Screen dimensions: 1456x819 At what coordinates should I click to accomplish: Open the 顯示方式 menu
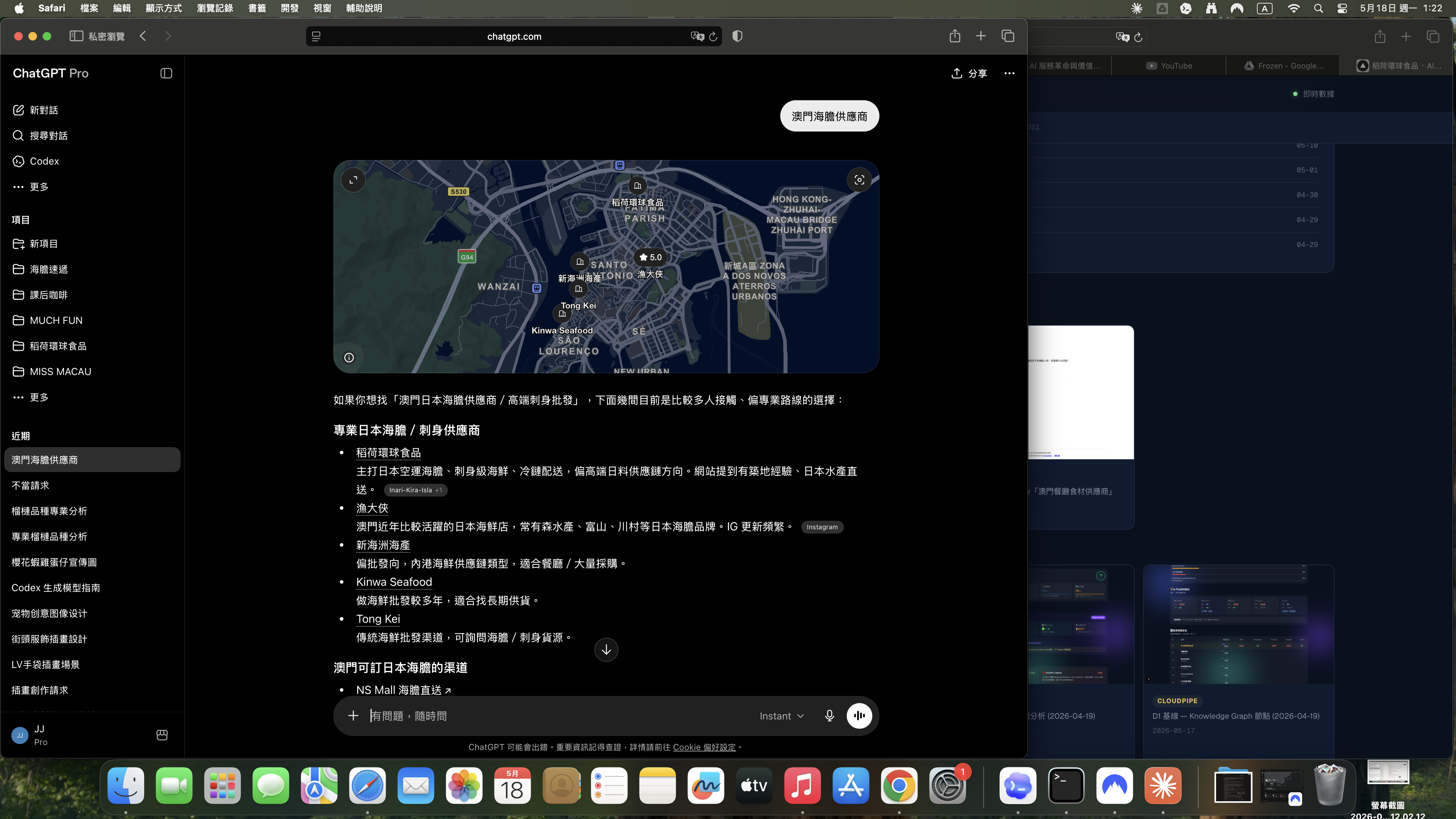(x=164, y=8)
